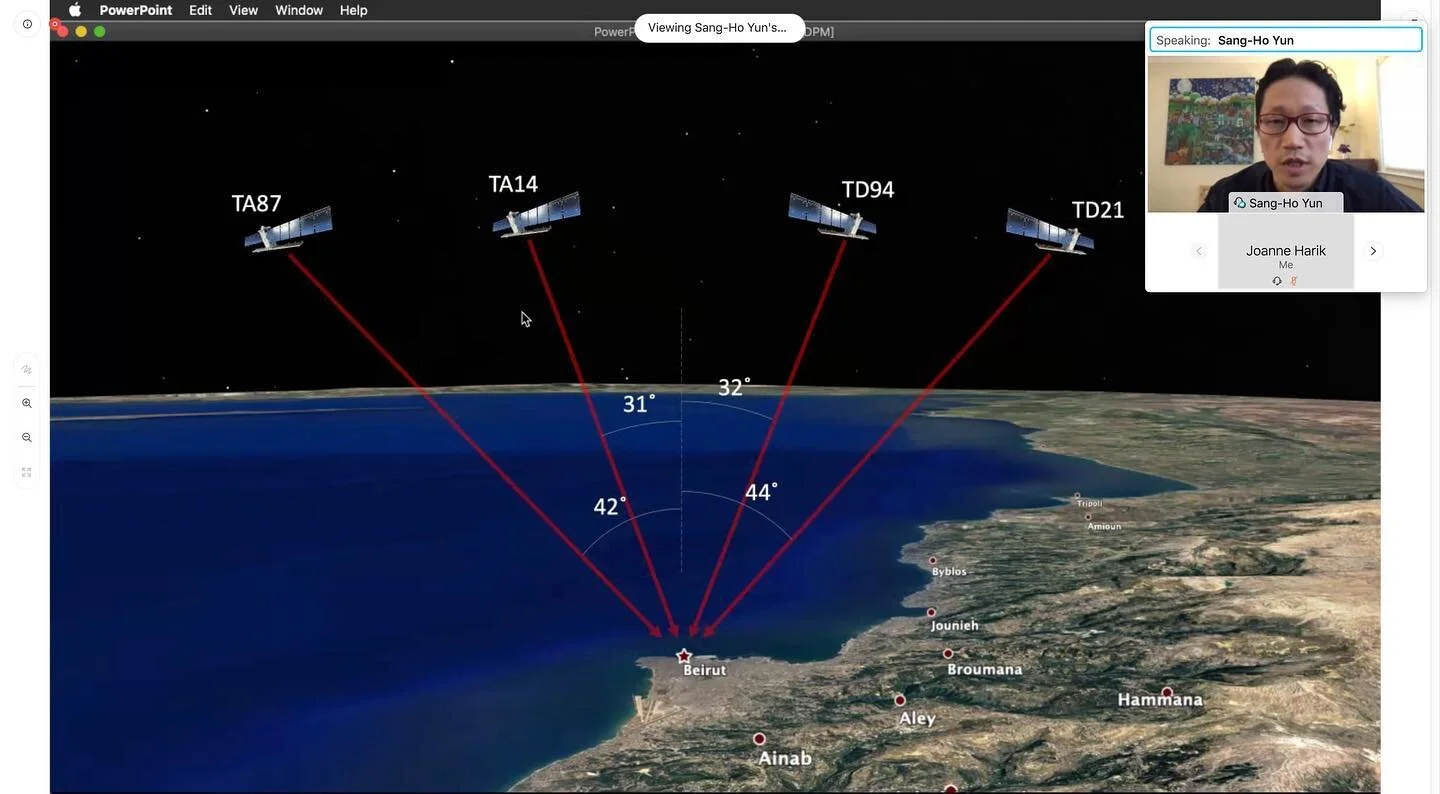Click the 'Viewing Sang-Ho Yun's...' banner
This screenshot has height=794, width=1440.
pos(719,28)
